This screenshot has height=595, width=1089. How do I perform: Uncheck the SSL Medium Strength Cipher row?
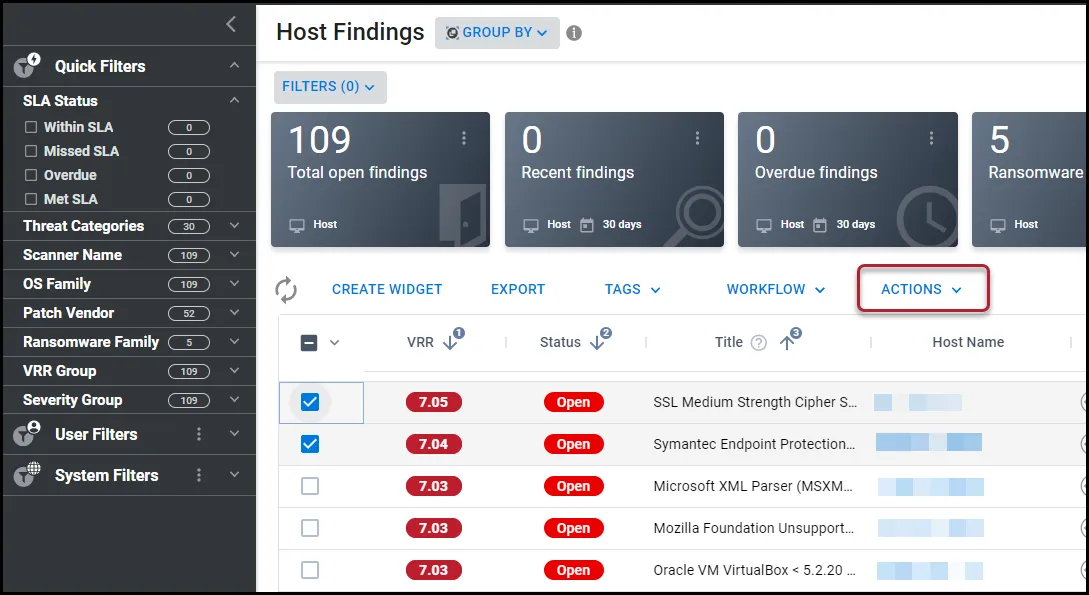click(x=310, y=402)
